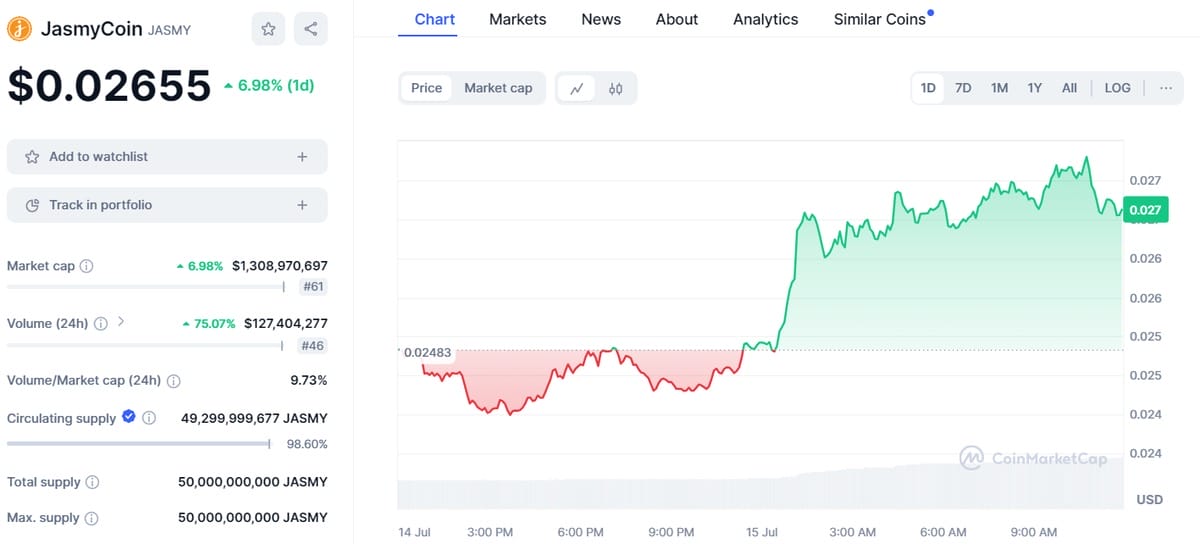1200x544 pixels.
Task: Click the 9.73% volume ratio value
Action: tap(309, 381)
